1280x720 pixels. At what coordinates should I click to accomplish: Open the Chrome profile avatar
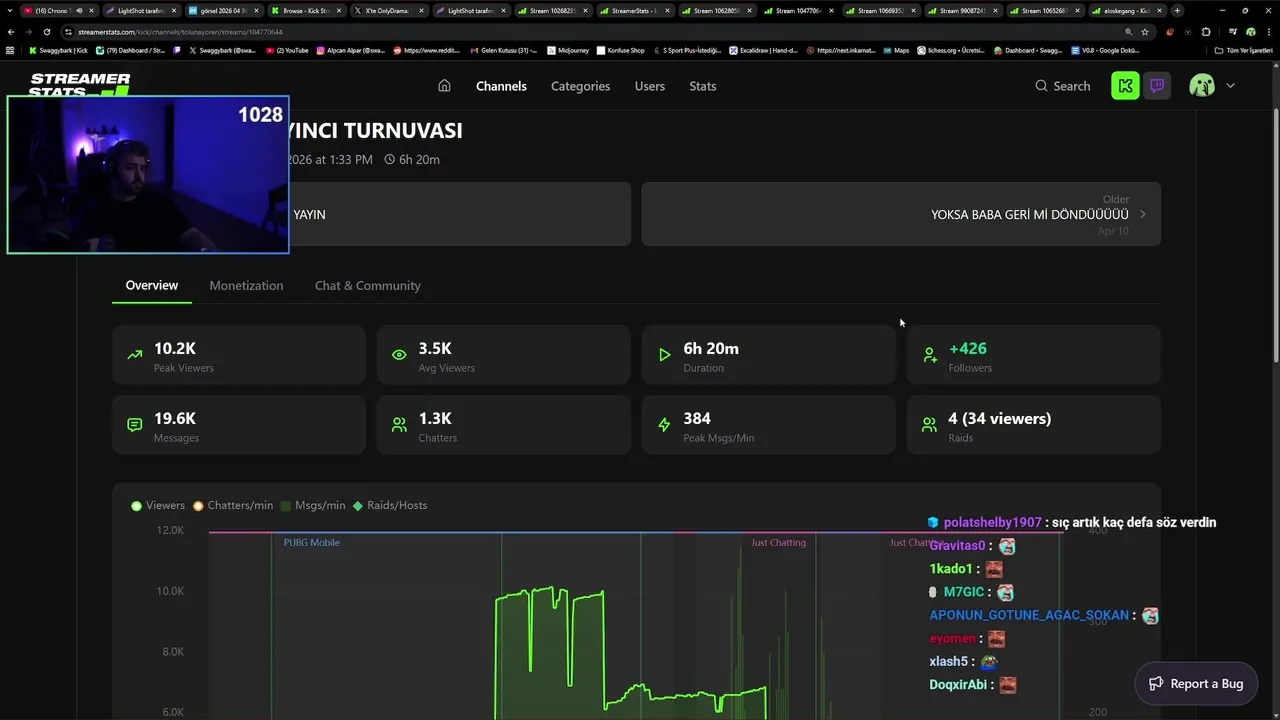coord(1250,31)
